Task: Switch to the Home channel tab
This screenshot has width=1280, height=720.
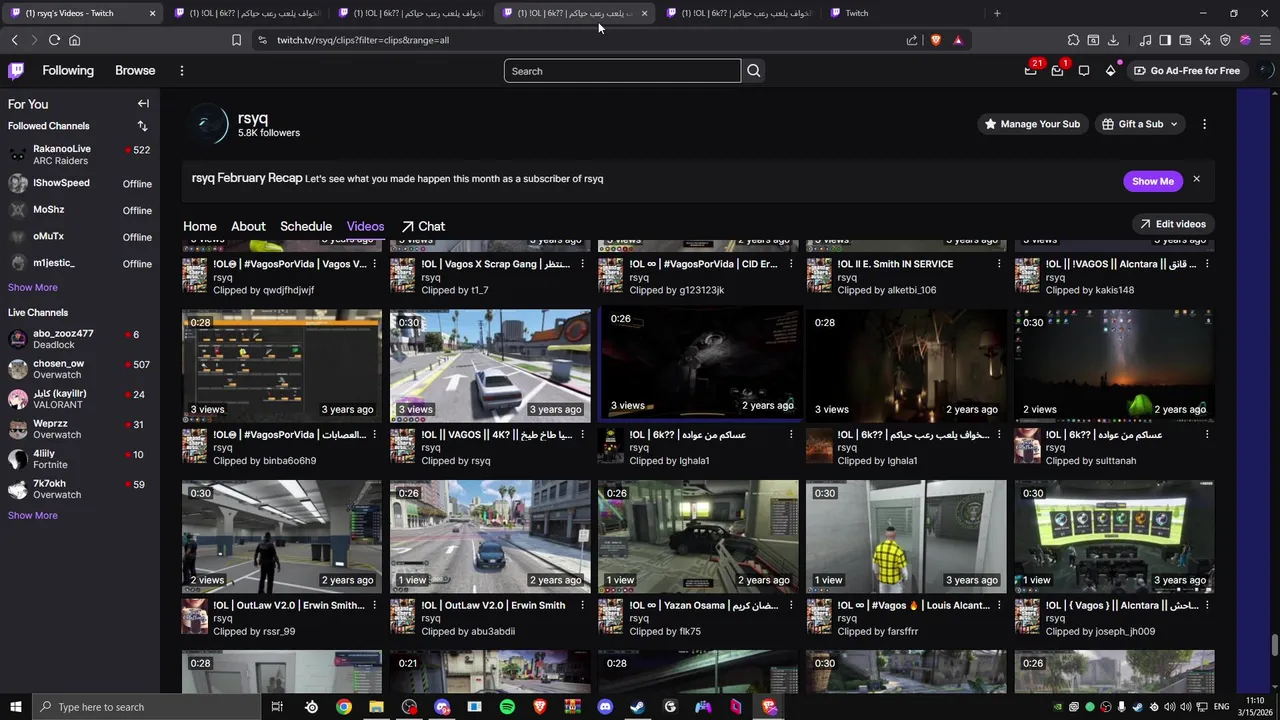Action: [200, 226]
